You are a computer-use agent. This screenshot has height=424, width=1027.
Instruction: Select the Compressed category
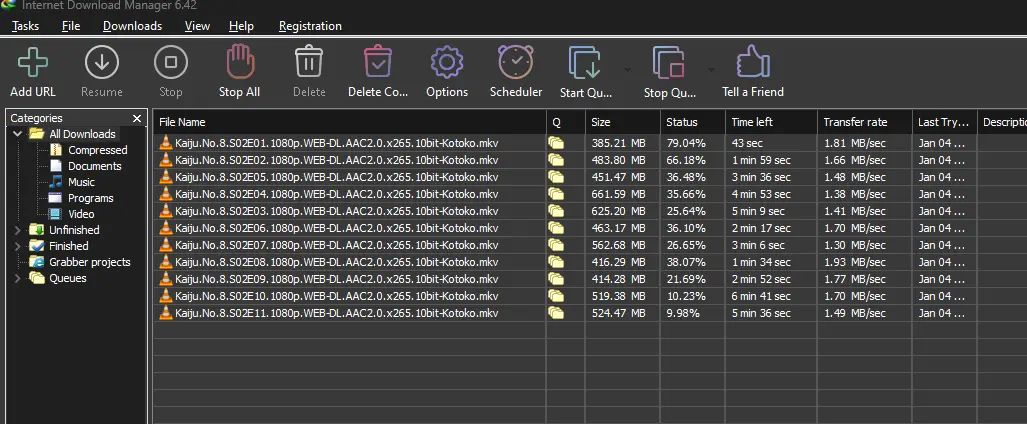[x=97, y=150]
